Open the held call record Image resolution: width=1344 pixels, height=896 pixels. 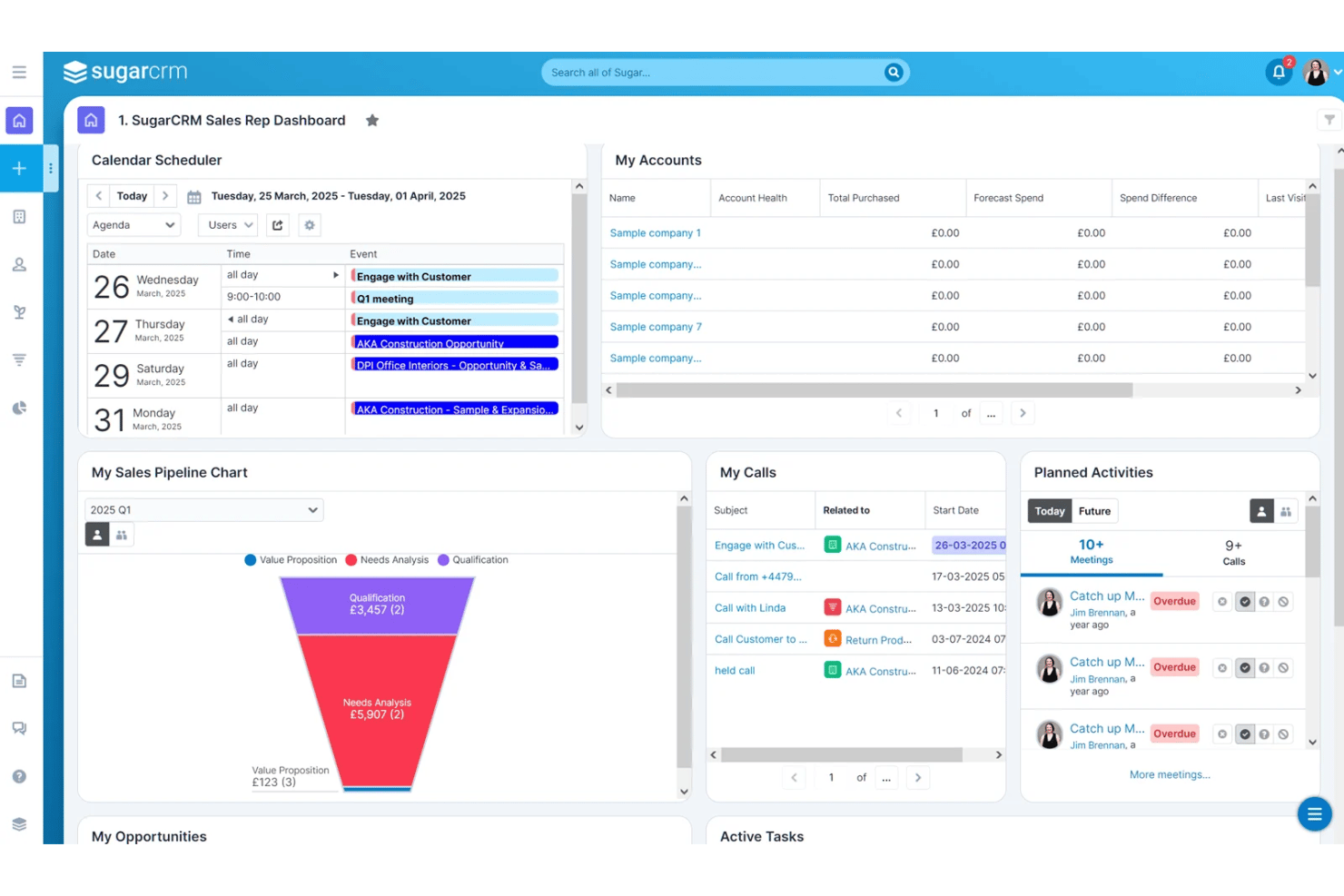735,671
